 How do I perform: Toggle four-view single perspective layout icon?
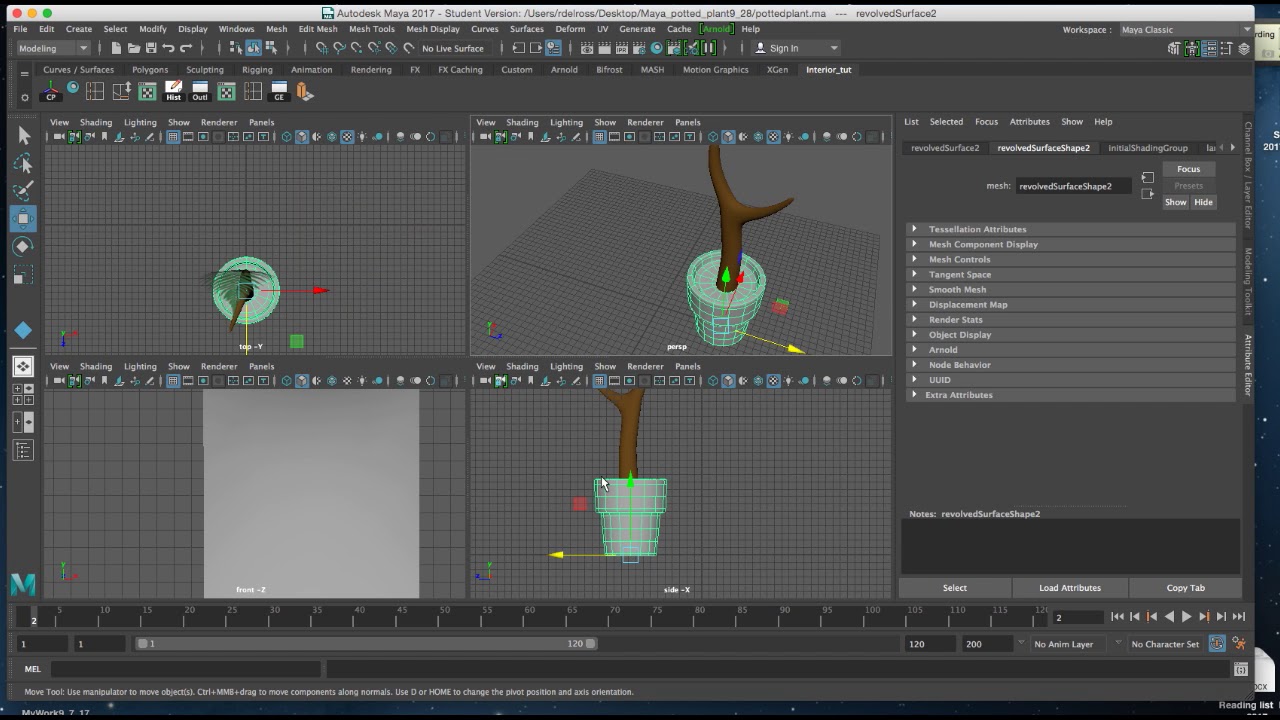click(24, 367)
